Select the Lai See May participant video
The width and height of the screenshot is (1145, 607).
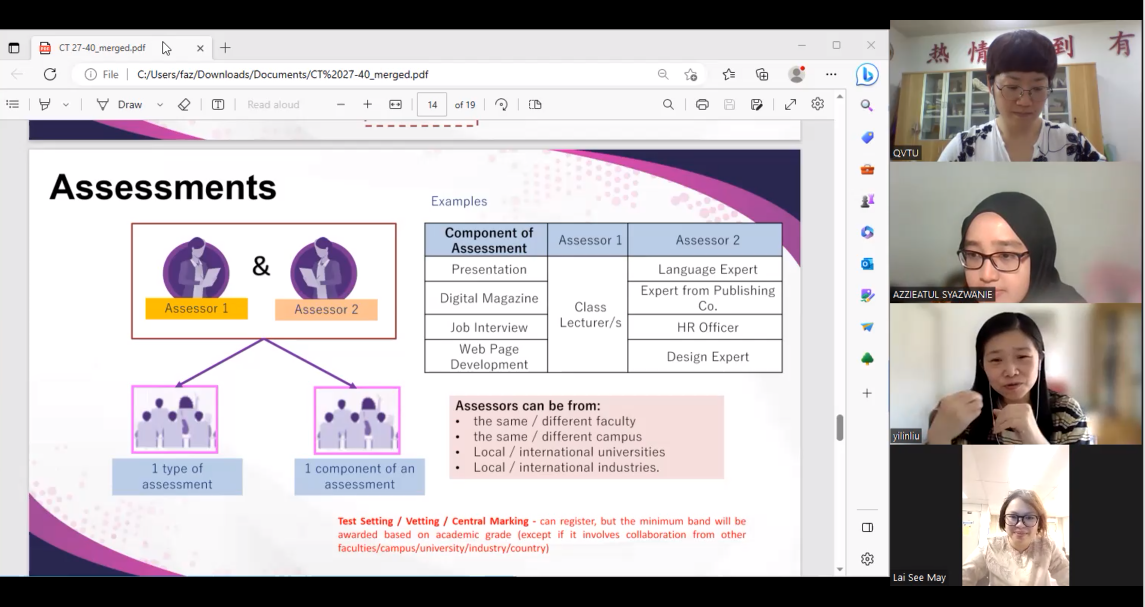1016,516
